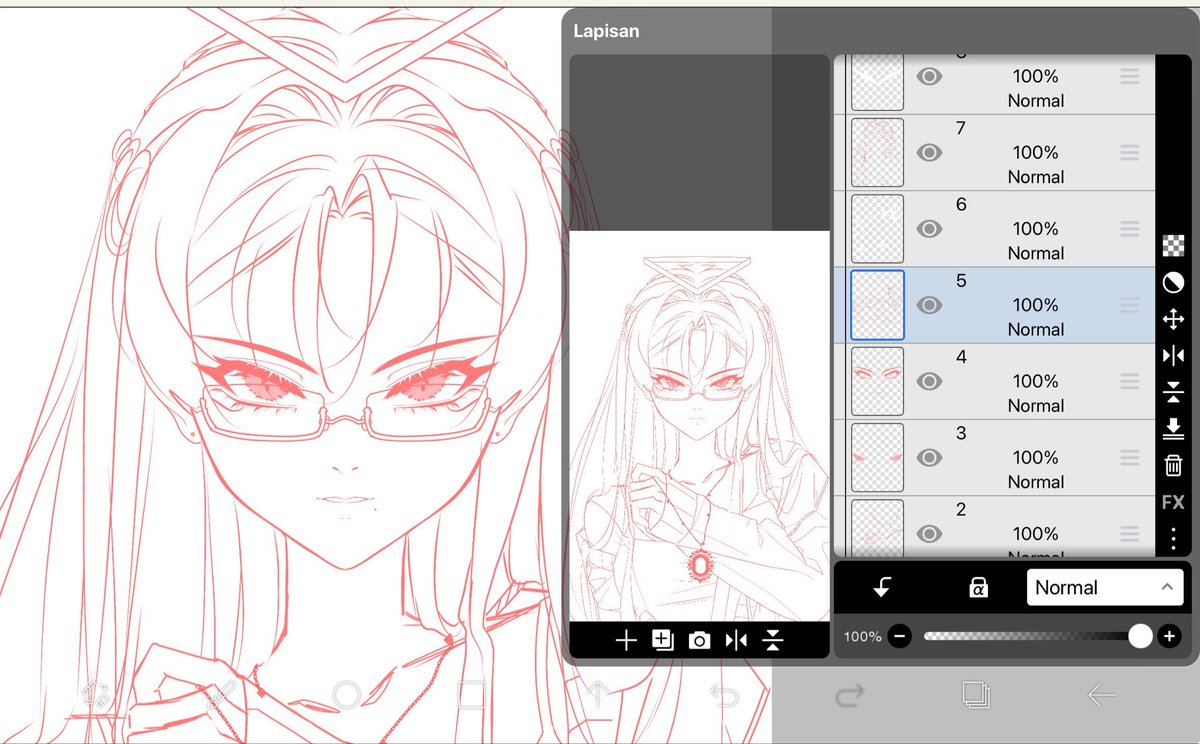1200x744 pixels.
Task: Grab layer 7 reorder handle
Action: pos(1129,152)
